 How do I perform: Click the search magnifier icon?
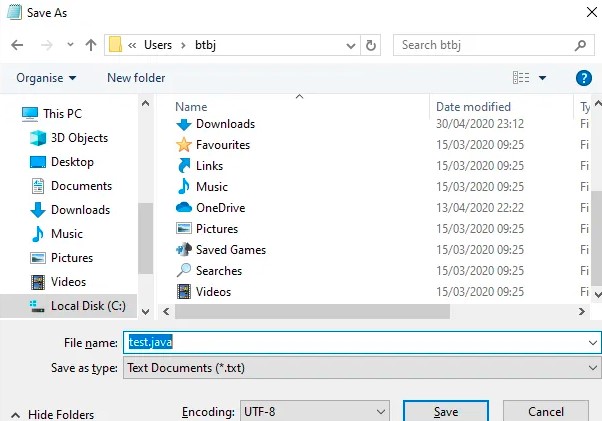(580, 45)
